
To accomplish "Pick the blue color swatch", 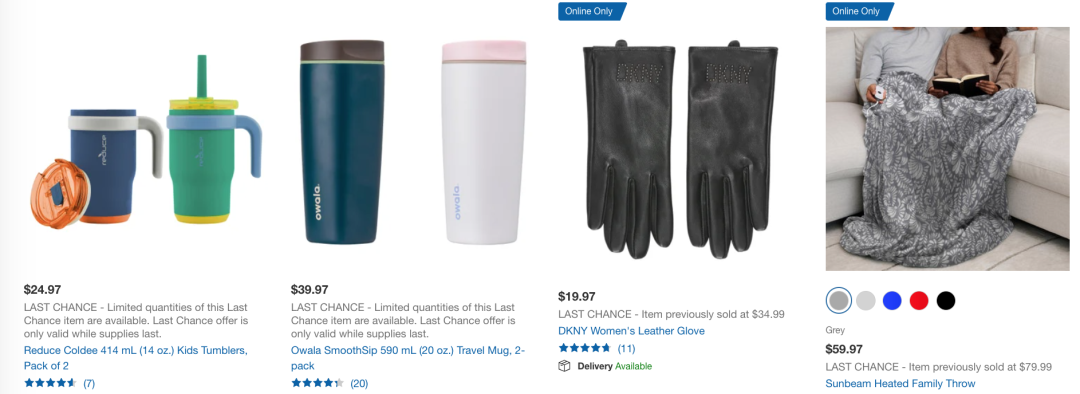I will [x=893, y=300].
